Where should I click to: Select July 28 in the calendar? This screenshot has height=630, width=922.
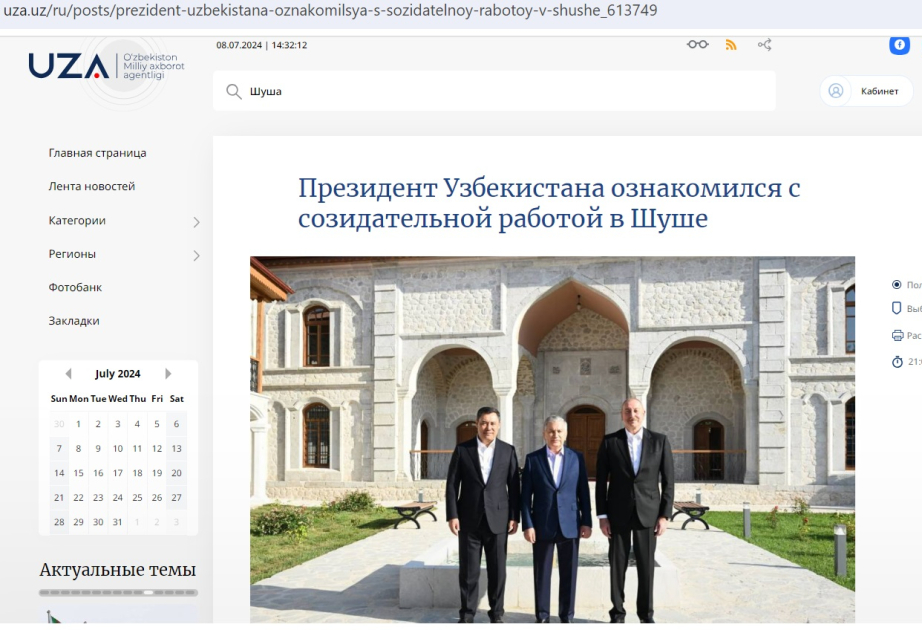[59, 522]
